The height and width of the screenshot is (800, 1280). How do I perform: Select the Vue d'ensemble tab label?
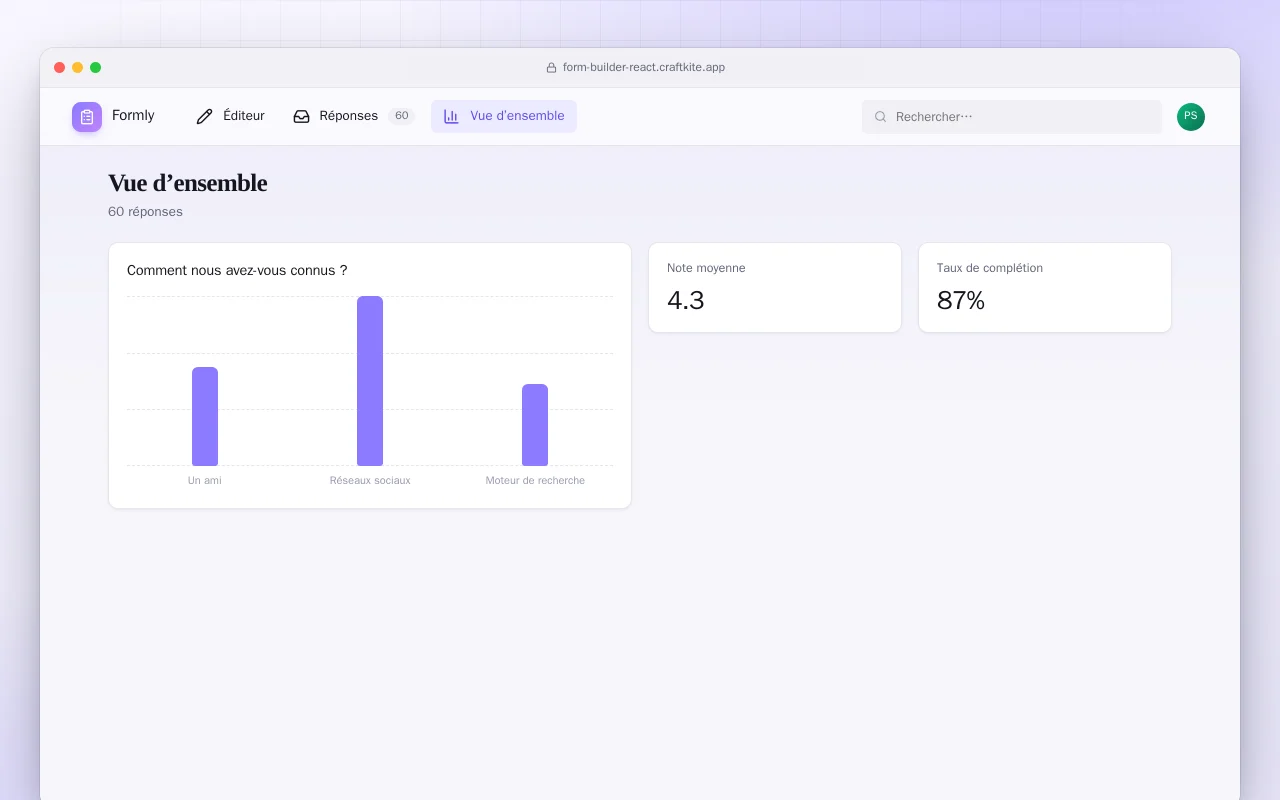click(517, 116)
